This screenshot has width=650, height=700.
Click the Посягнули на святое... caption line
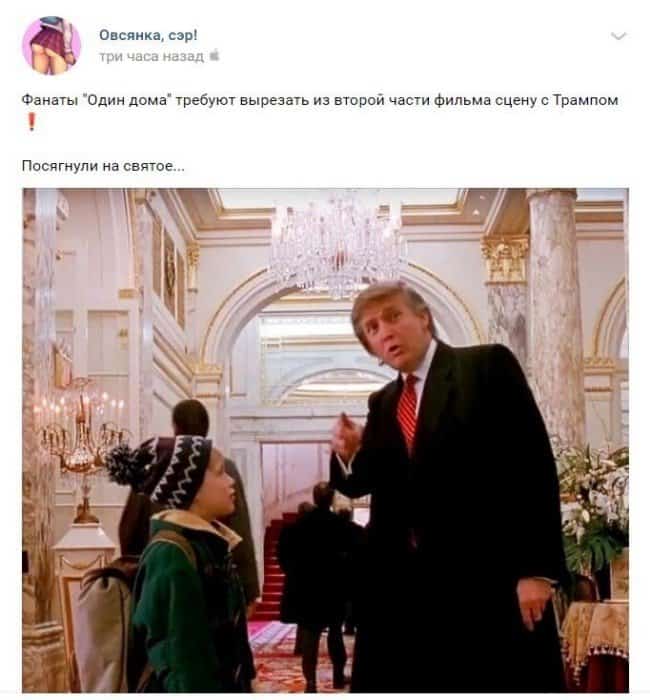tap(103, 166)
